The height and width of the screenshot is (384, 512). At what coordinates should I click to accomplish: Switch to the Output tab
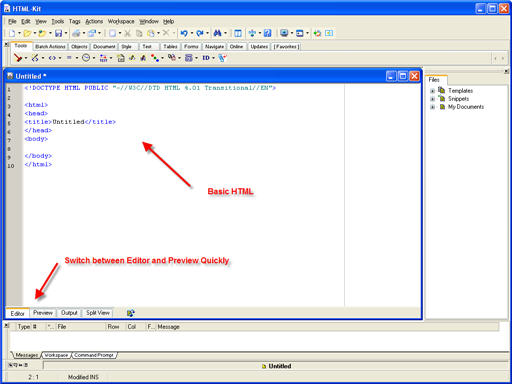coord(69,313)
